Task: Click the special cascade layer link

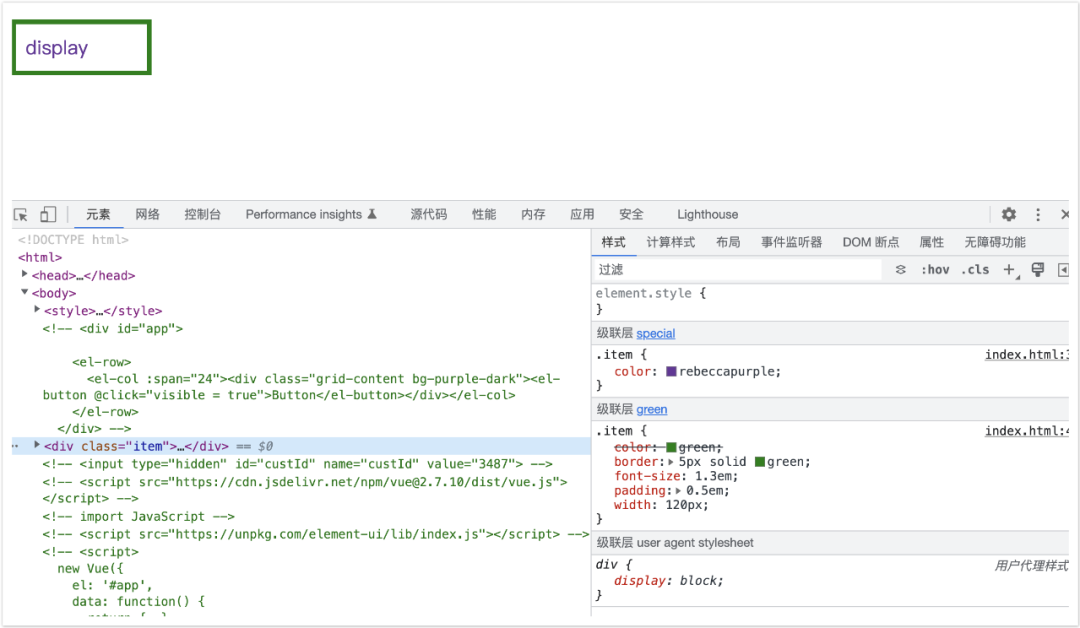Action: pos(656,334)
